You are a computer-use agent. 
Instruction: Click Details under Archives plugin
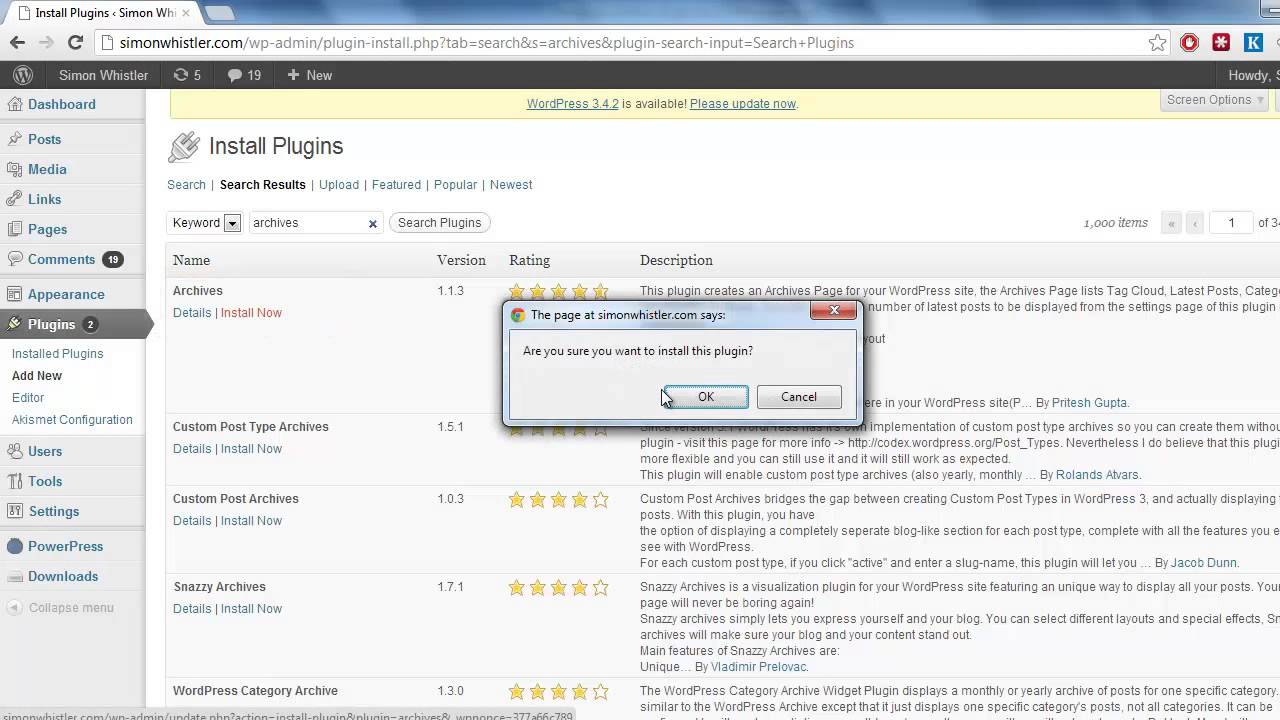[192, 313]
